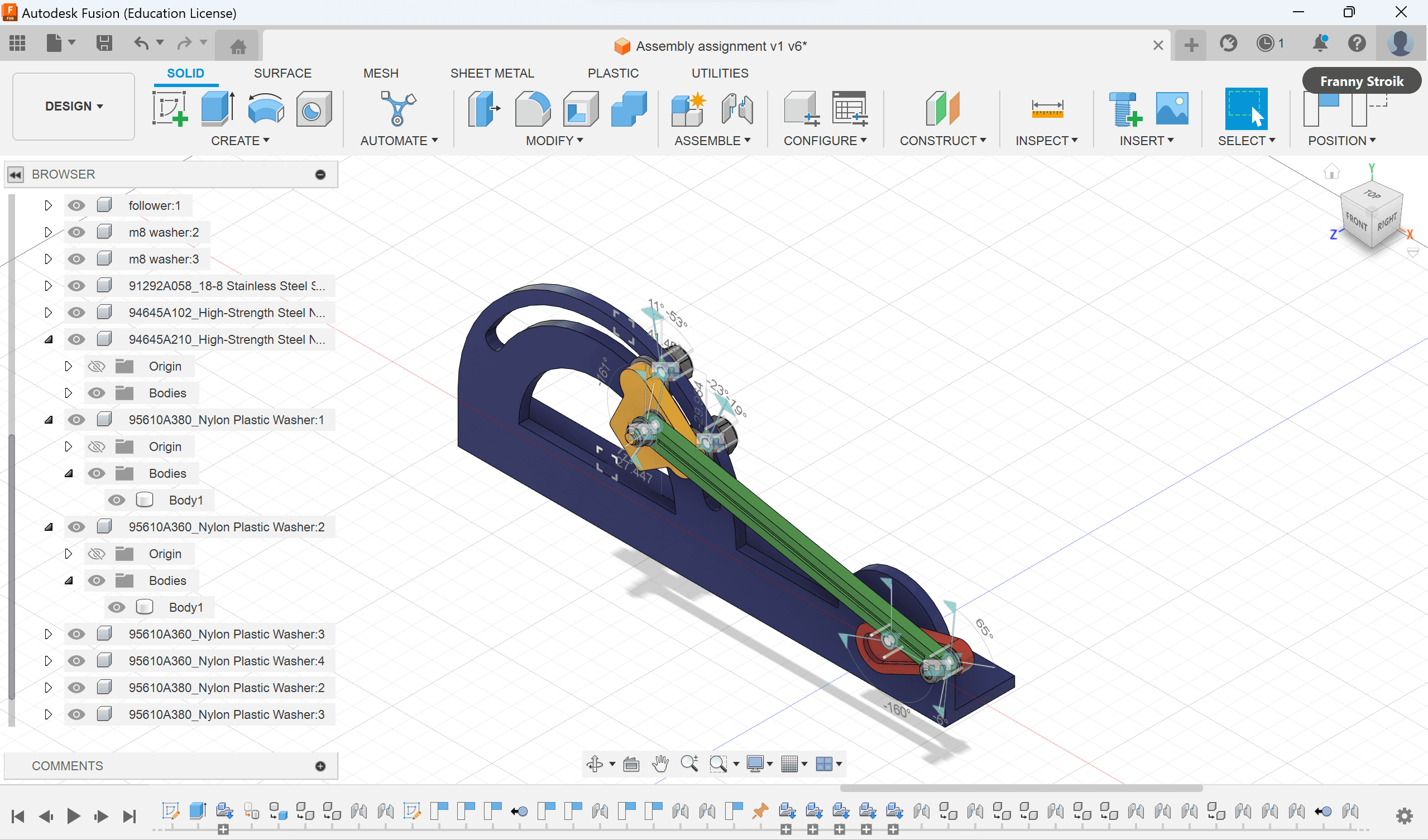Click the notifications bell icon
Screen dimensions: 1428x840
[x=1320, y=43]
